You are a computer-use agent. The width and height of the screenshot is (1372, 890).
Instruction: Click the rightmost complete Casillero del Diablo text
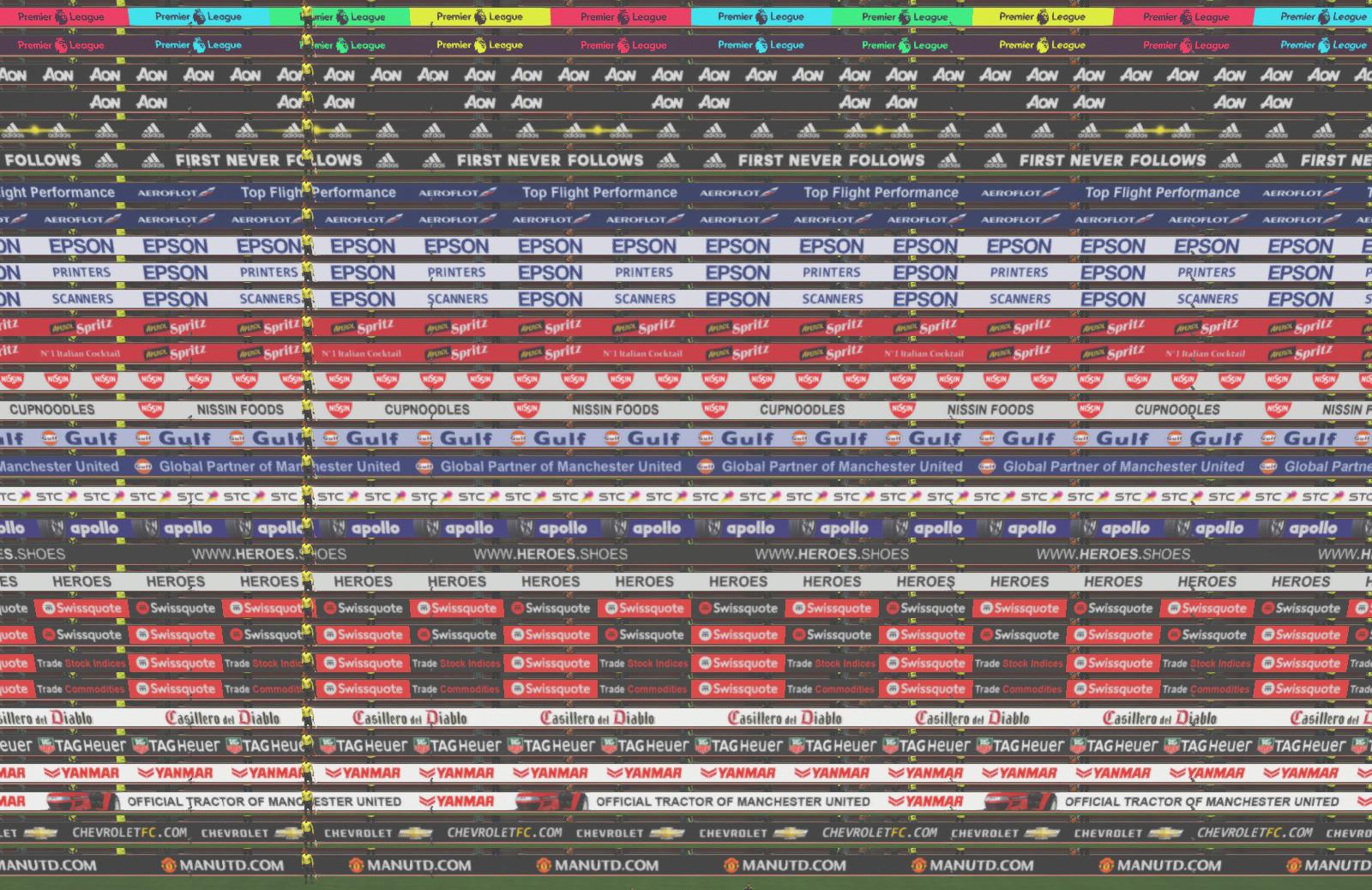[x=1159, y=719]
